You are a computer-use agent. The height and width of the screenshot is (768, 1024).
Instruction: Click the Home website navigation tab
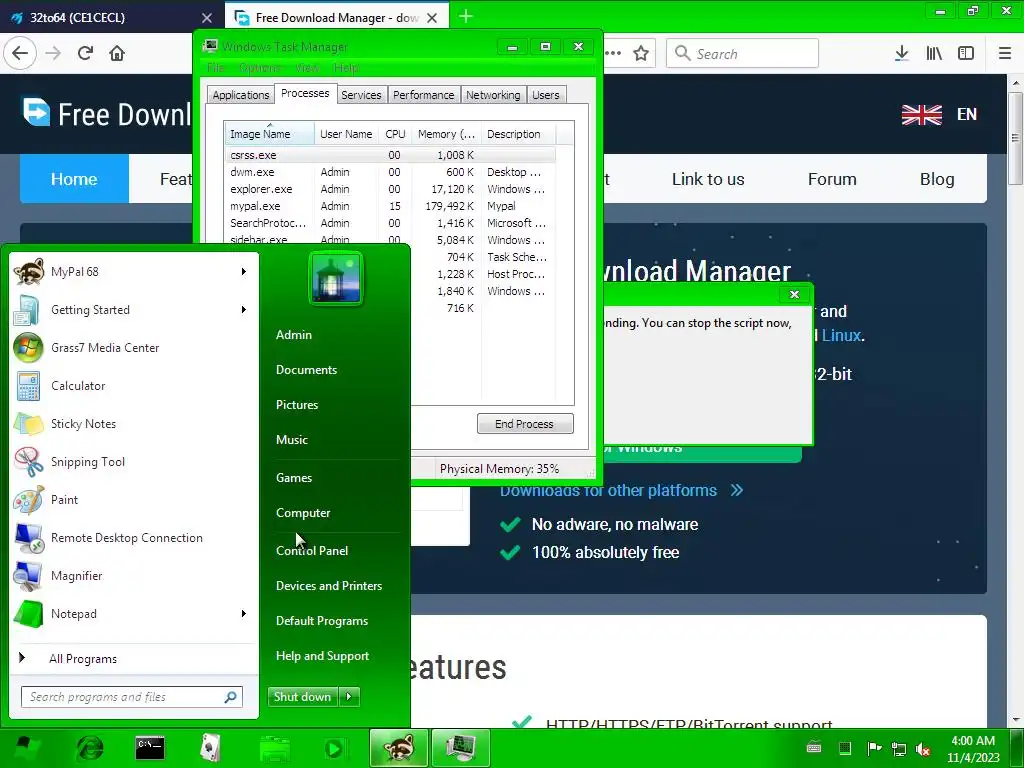[x=74, y=179]
